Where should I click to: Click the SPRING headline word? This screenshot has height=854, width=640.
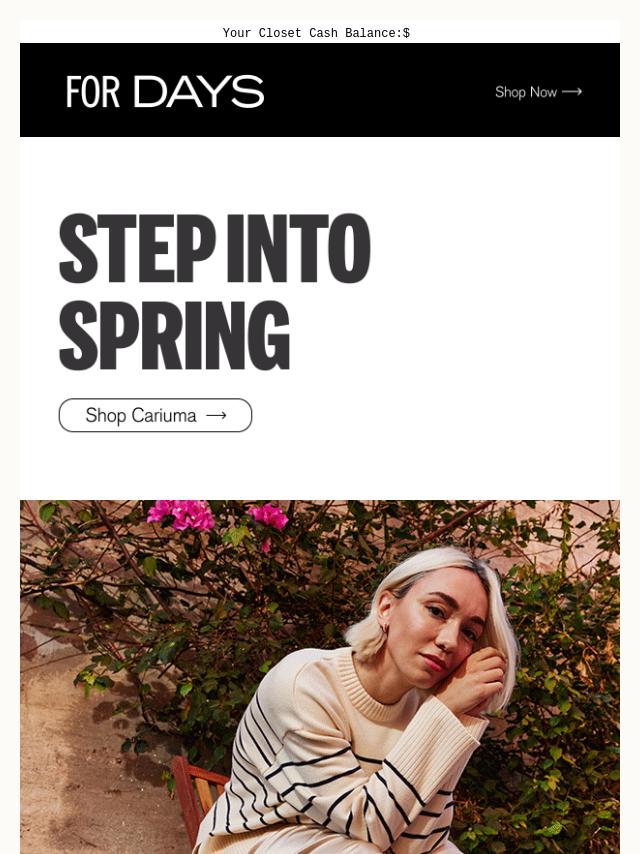point(174,336)
